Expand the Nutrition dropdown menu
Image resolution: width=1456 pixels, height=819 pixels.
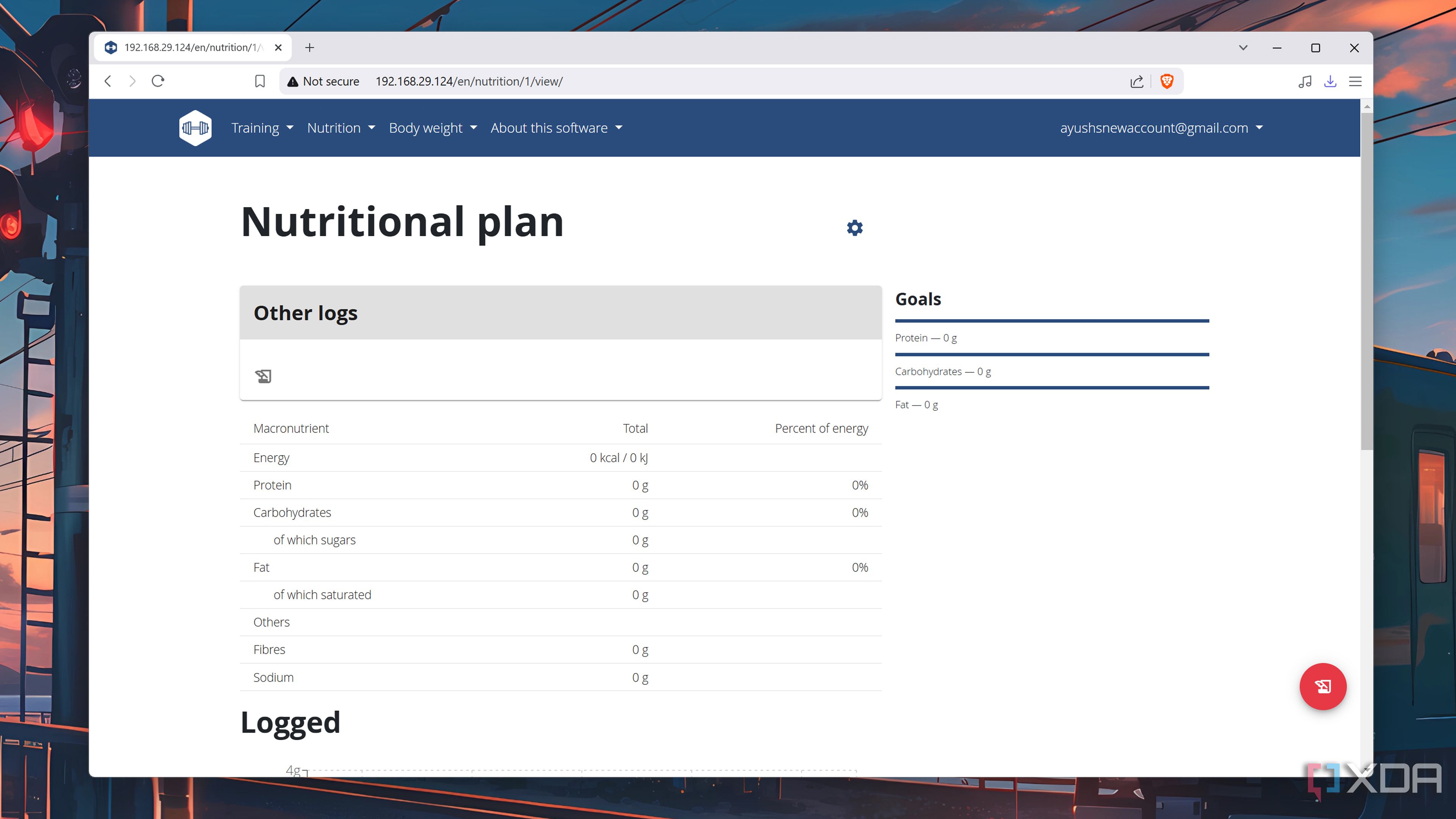pos(341,128)
